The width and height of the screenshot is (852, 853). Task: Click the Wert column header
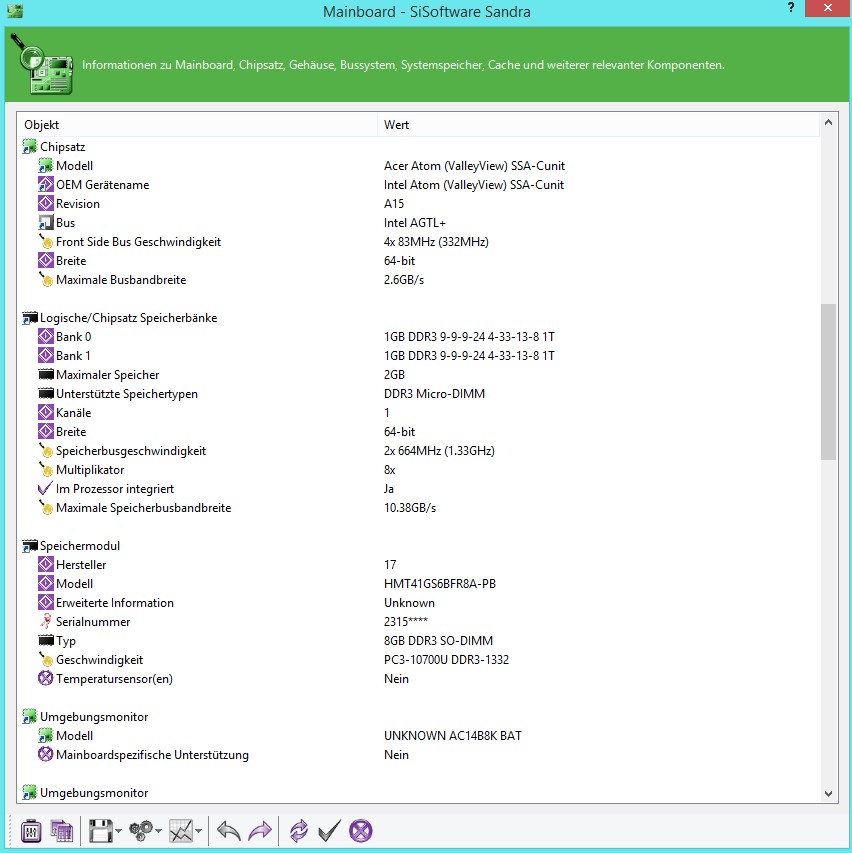(598, 125)
